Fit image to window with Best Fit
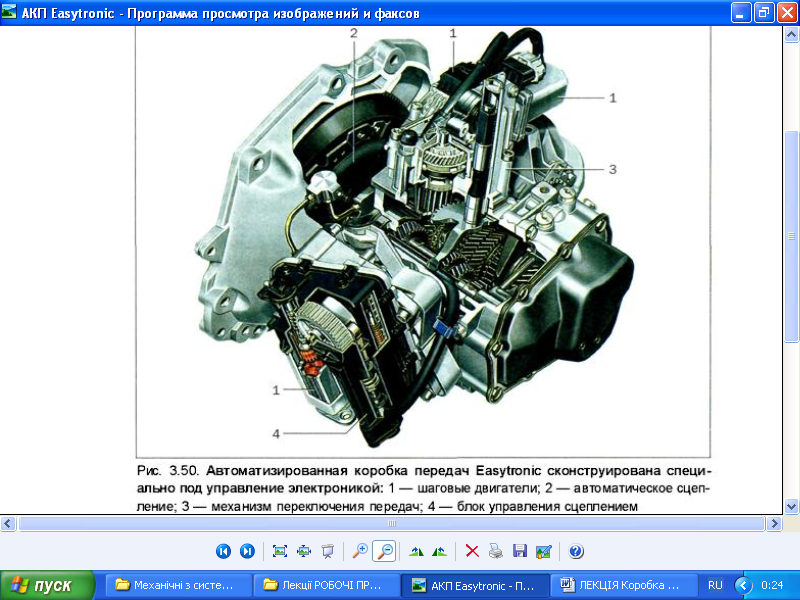This screenshot has width=800, height=600. [x=280, y=551]
